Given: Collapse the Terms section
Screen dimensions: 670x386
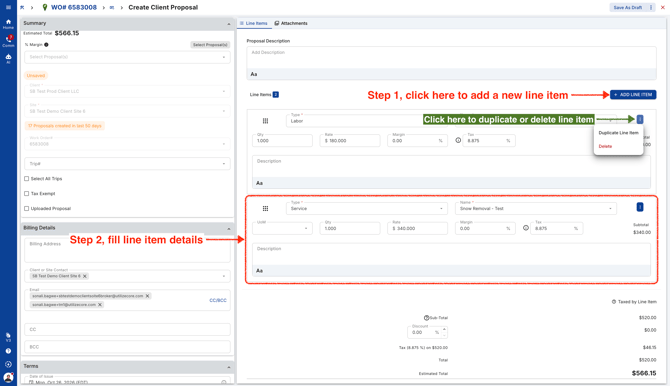Looking at the screenshot, I should pos(229,367).
